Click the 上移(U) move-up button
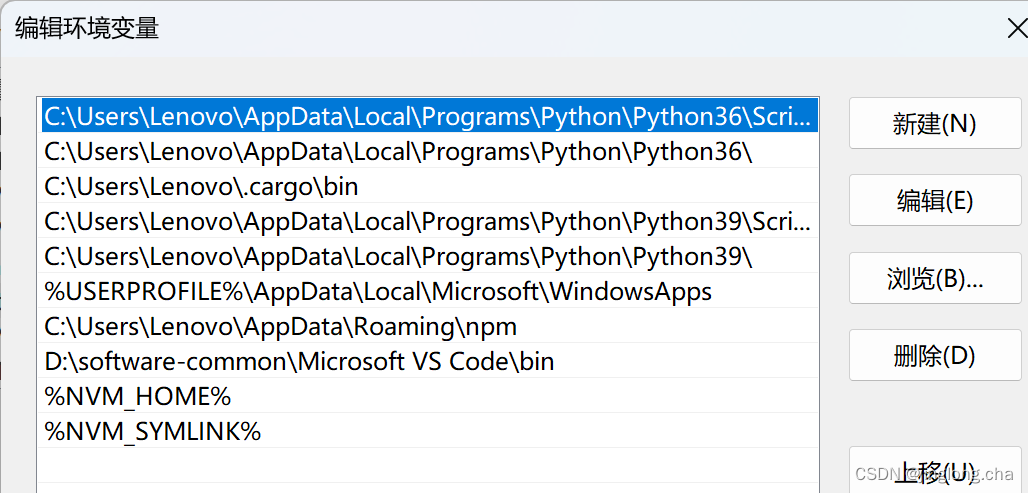 coord(935,471)
